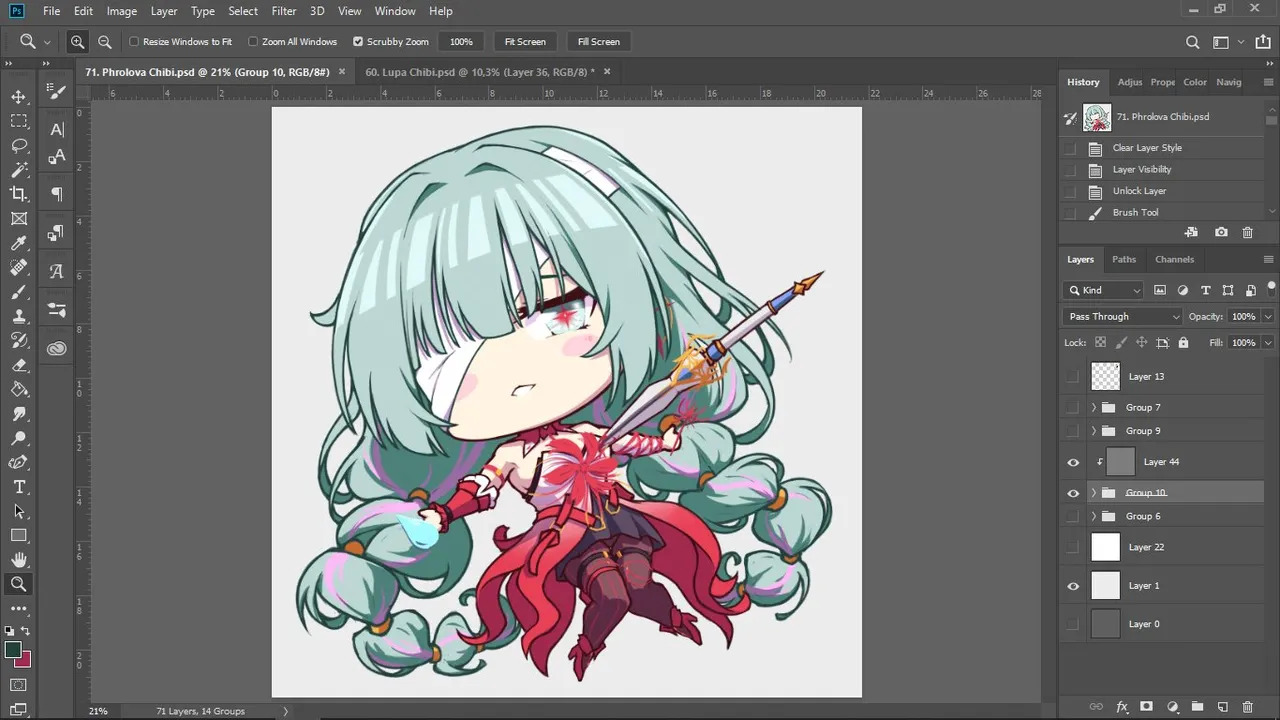Select the Lasso tool

(x=19, y=145)
